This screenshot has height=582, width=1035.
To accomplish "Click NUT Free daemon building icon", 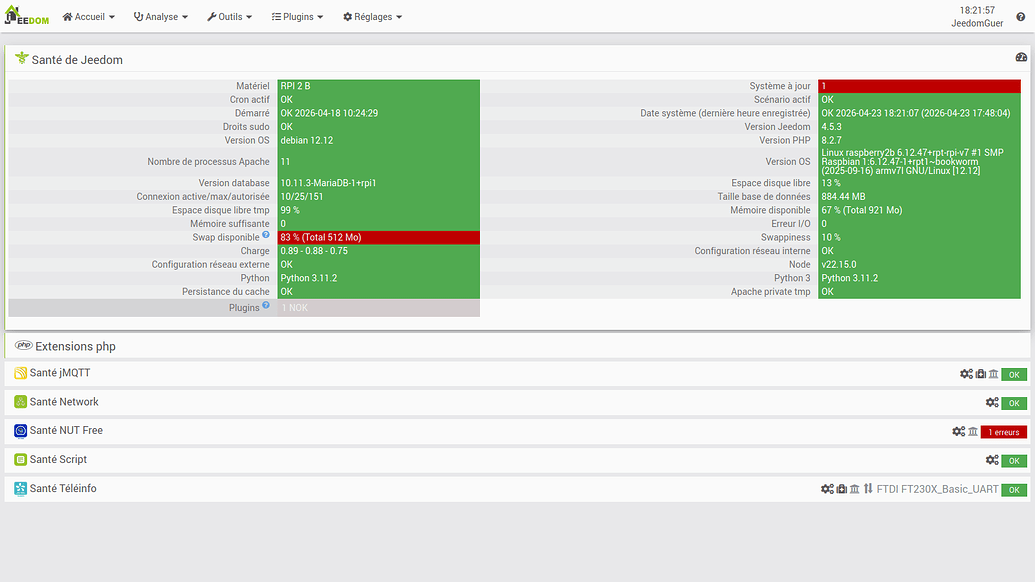I will 973,432.
